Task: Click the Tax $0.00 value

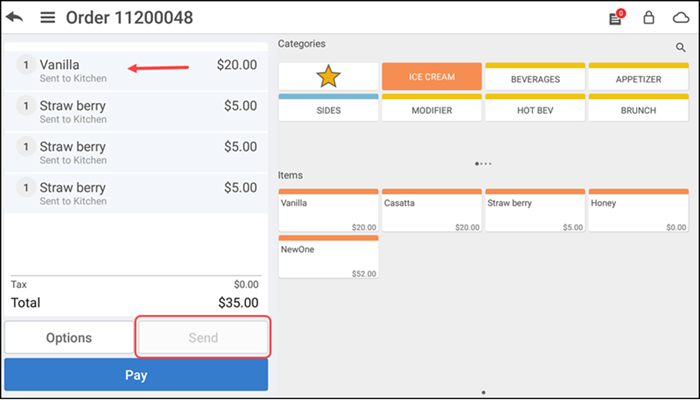Action: coord(246,284)
